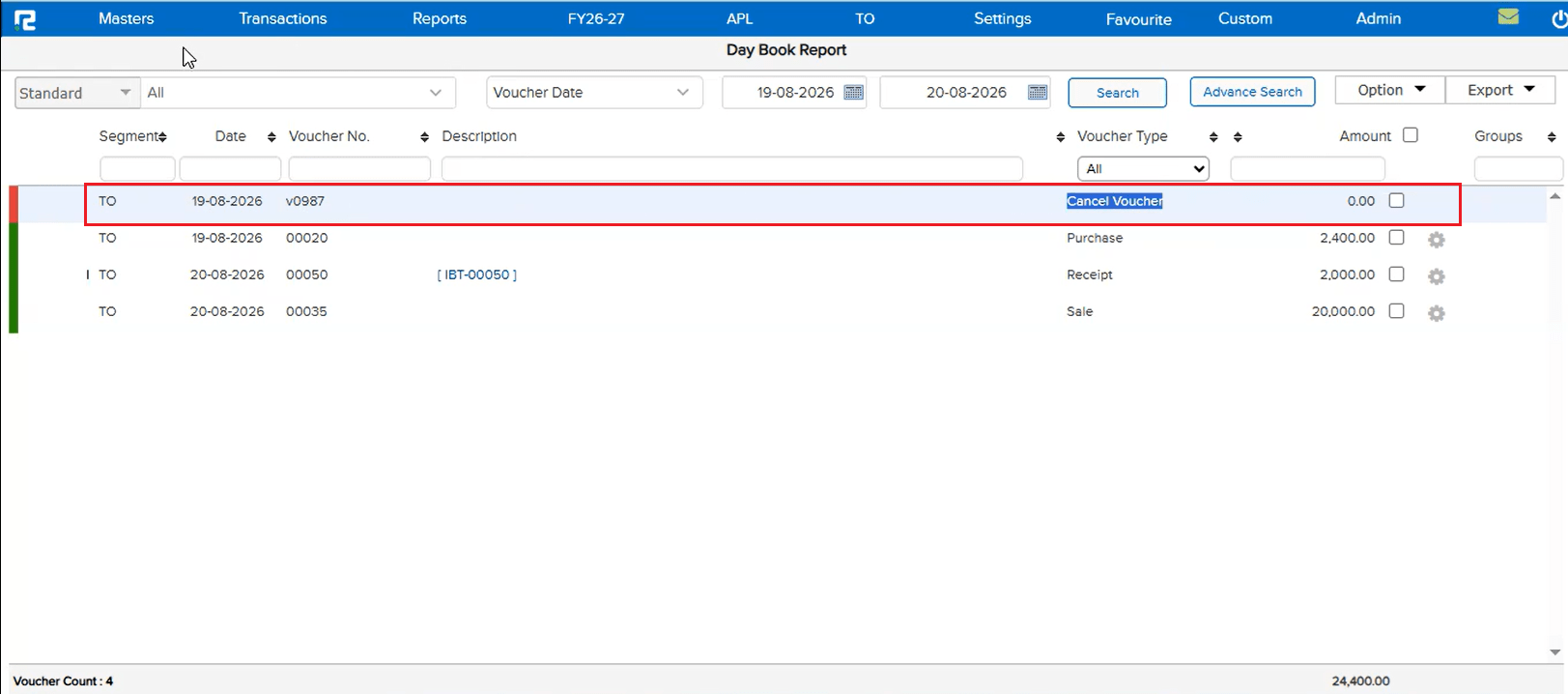This screenshot has width=1568, height=694.
Task: Click the Cancel Voucher type text
Action: 1115,201
